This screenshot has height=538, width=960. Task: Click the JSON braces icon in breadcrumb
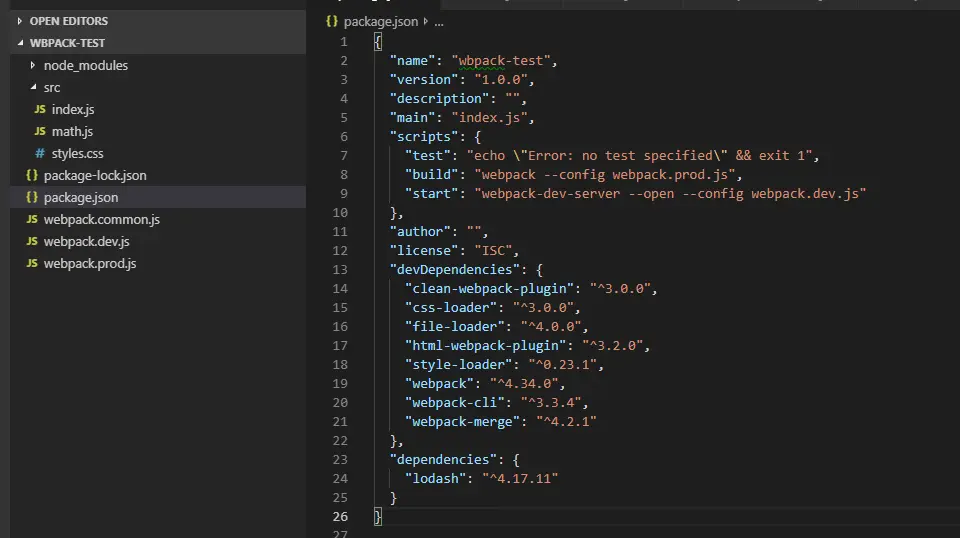pos(332,21)
